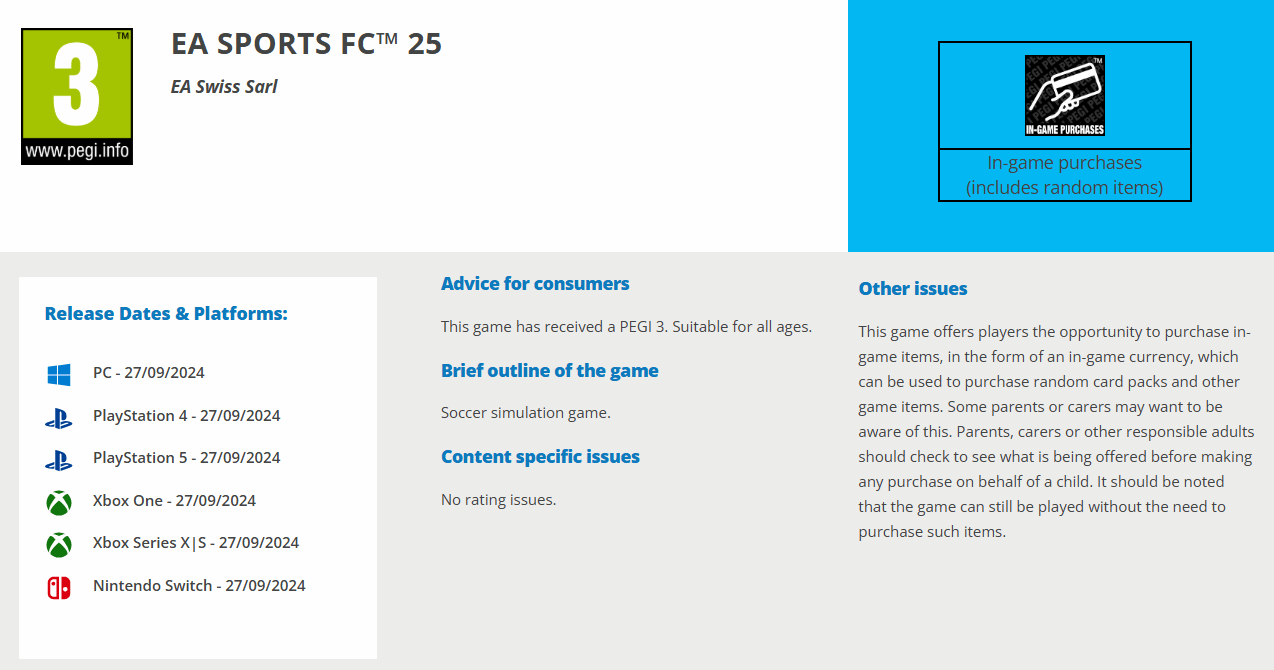Click the EA SPORTS FC 25 title
The height and width of the screenshot is (670, 1274).
pyautogui.click(x=306, y=44)
